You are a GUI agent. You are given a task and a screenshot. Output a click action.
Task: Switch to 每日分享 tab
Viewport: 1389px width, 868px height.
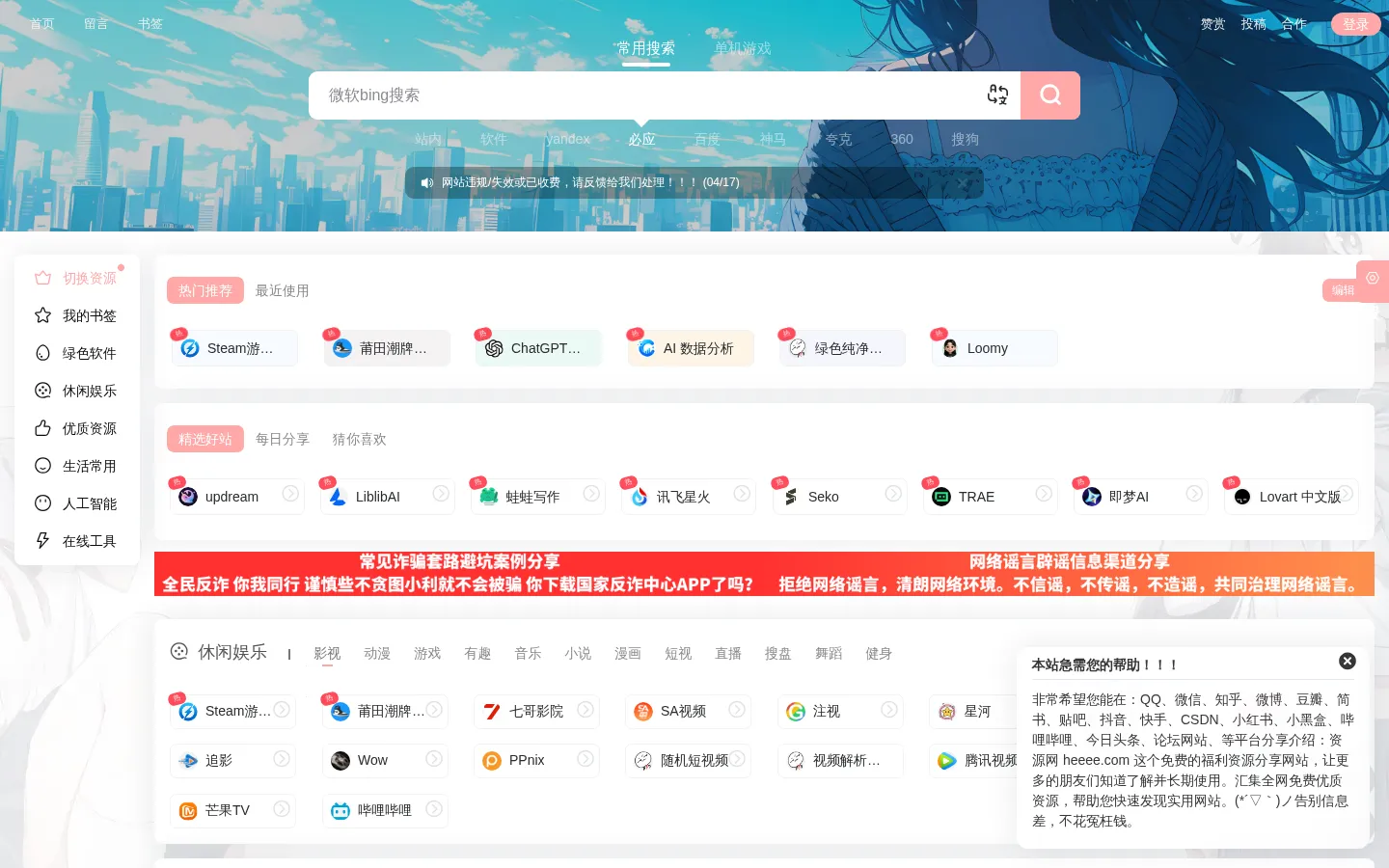tap(283, 439)
